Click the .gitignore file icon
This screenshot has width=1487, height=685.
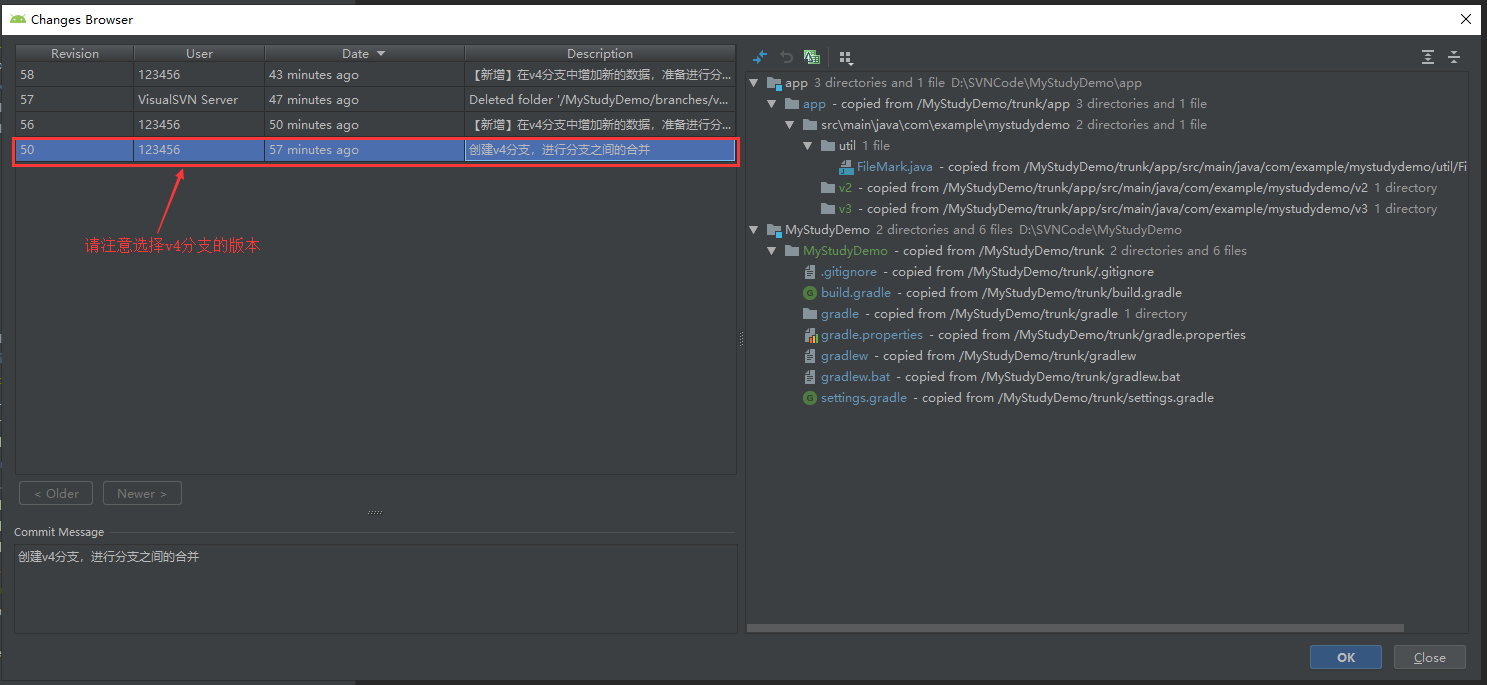pos(810,272)
